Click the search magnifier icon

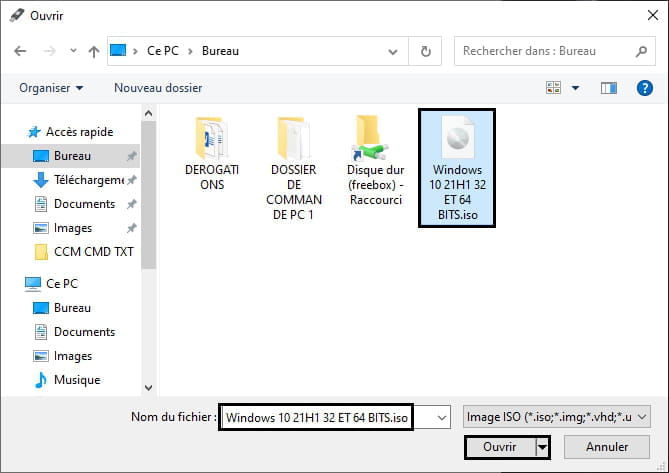click(x=641, y=51)
